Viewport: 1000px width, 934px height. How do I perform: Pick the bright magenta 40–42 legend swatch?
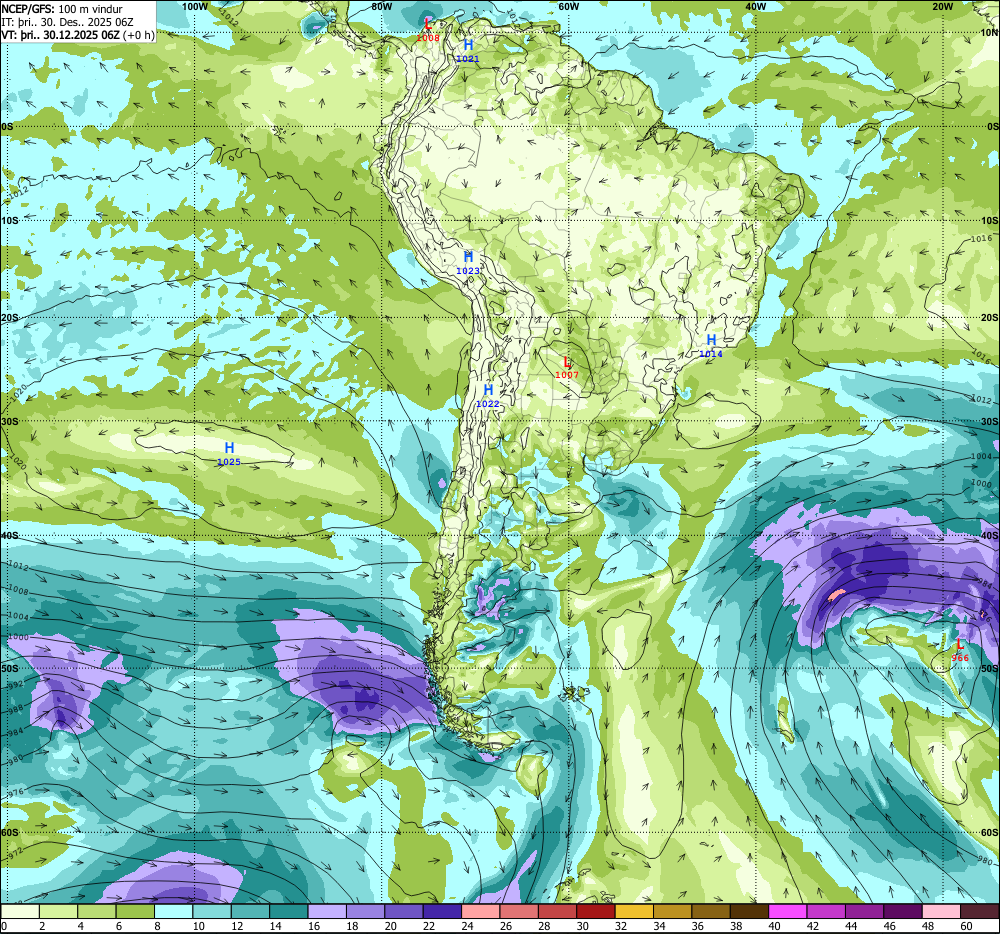pos(788,911)
